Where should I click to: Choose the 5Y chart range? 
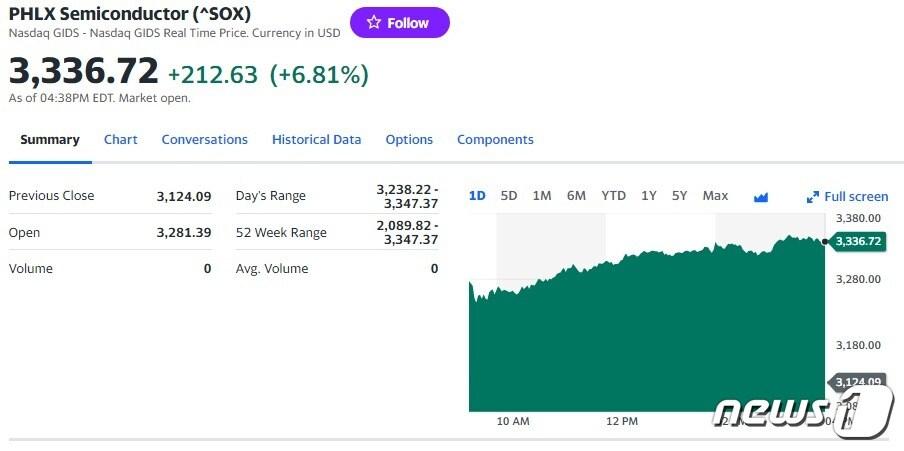pyautogui.click(x=680, y=196)
